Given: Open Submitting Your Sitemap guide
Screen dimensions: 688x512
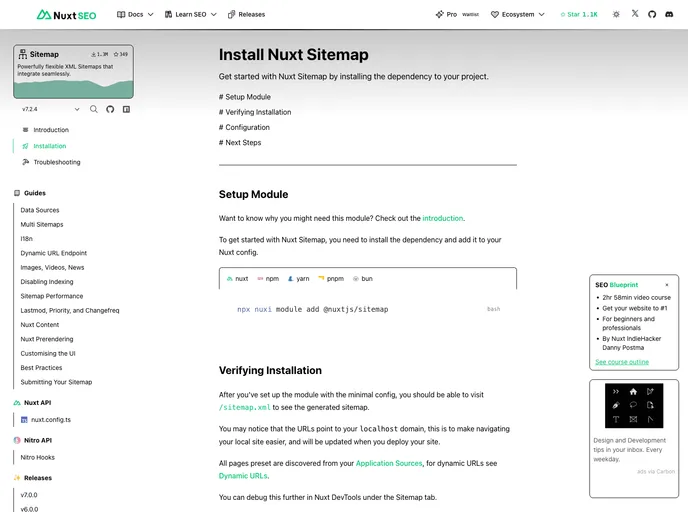Looking at the screenshot, I should pyautogui.click(x=56, y=382).
